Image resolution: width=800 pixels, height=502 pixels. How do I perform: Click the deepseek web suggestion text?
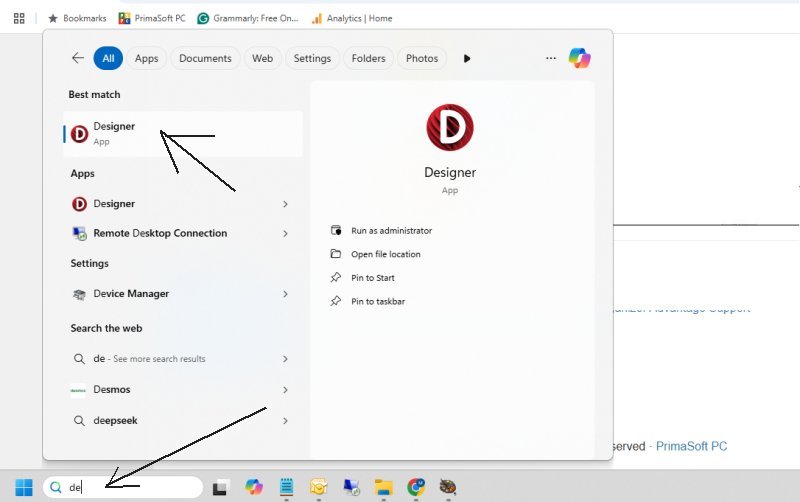(115, 421)
